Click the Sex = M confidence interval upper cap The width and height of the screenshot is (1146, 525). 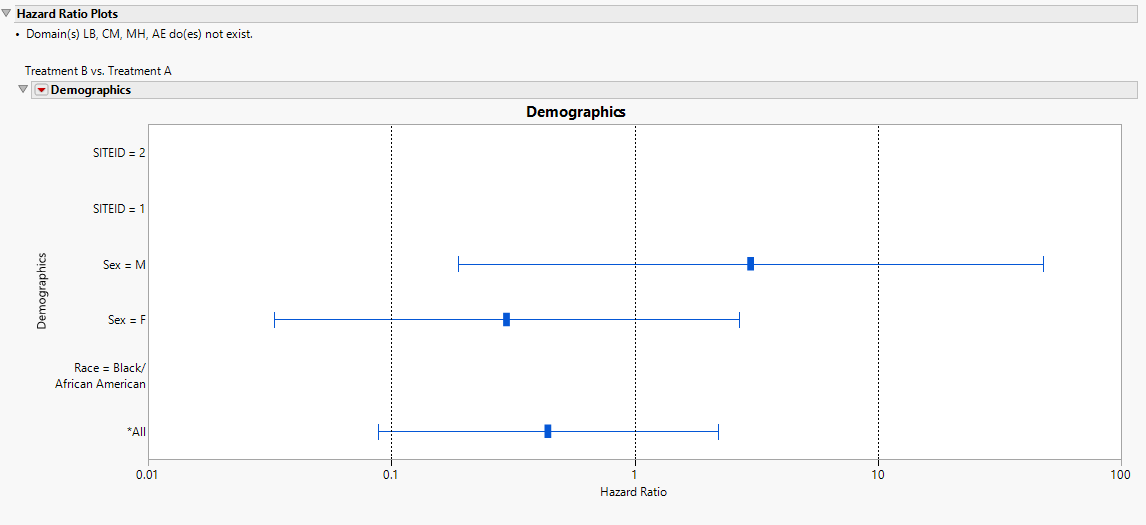click(1044, 264)
